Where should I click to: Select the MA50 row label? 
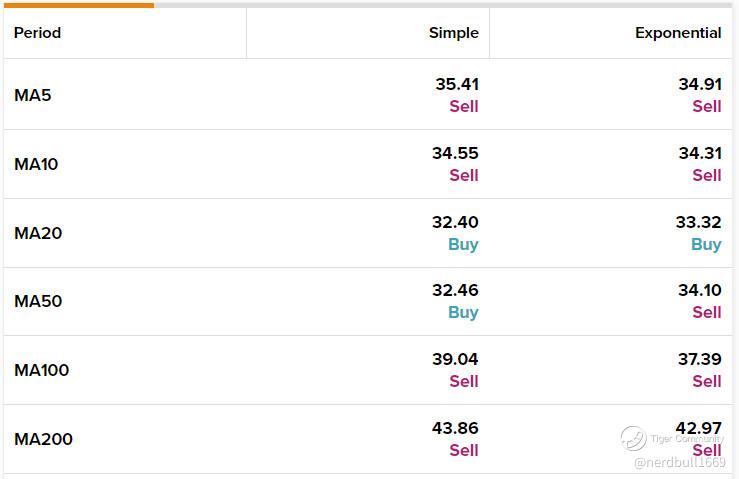(x=38, y=301)
